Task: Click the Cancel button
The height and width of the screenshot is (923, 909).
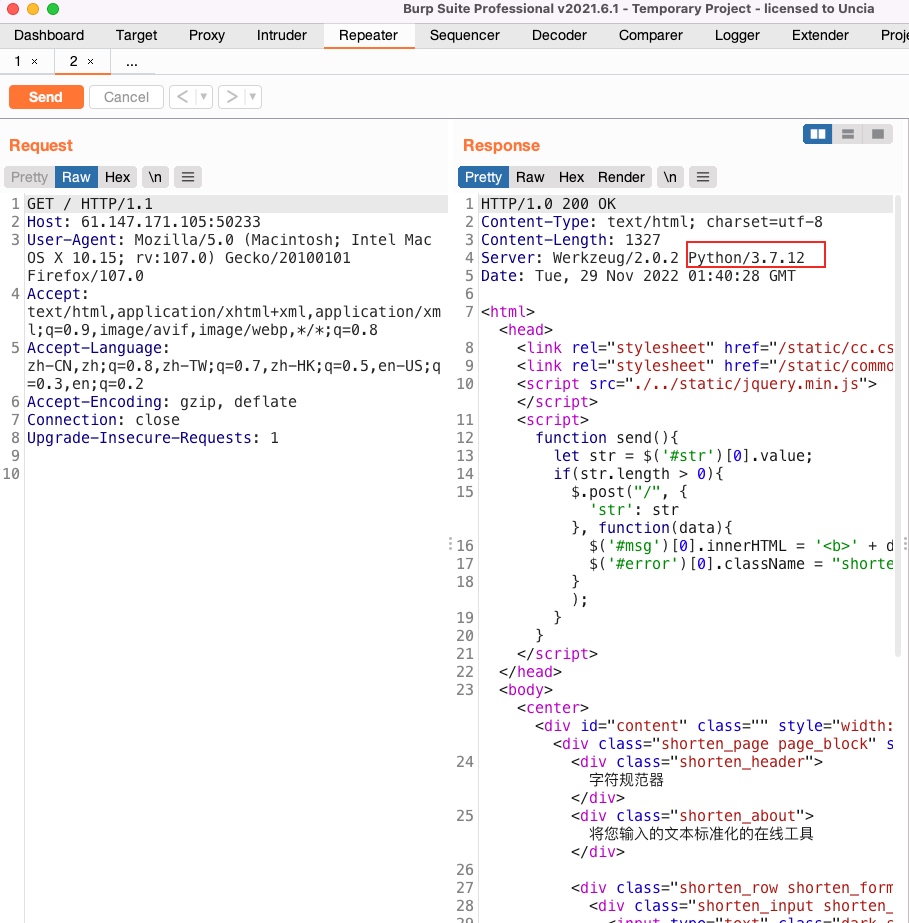Action: pyautogui.click(x=126, y=97)
